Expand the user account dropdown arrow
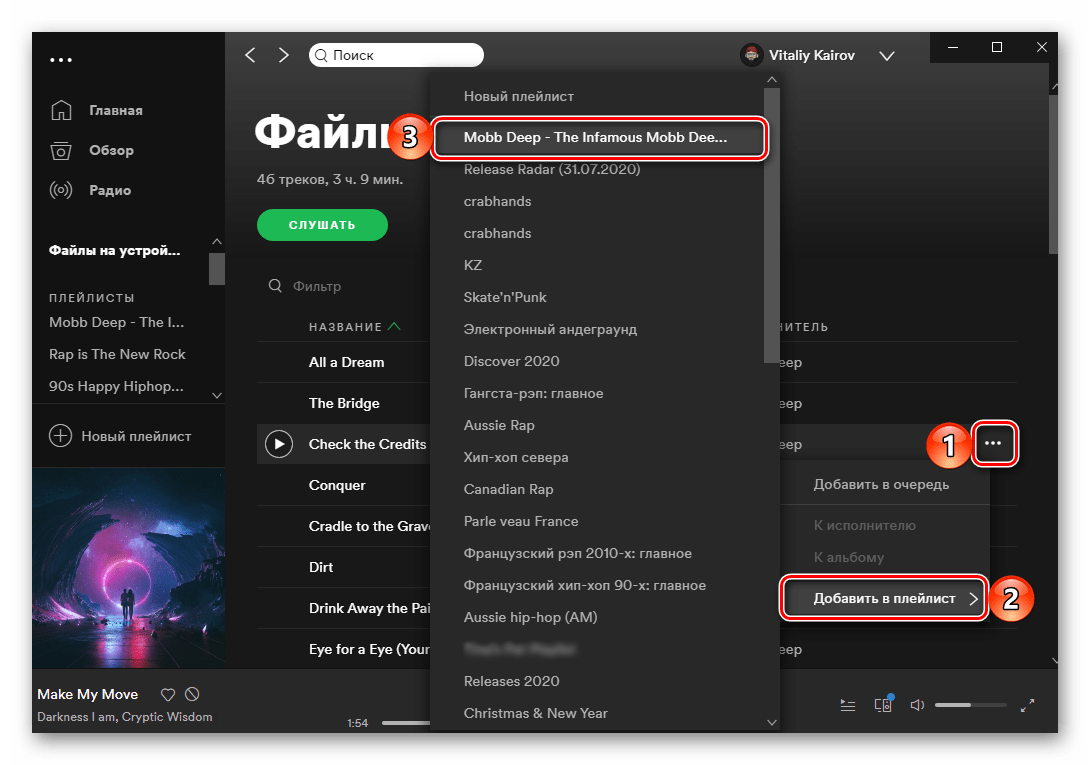This screenshot has height=765, width=1090. [886, 56]
